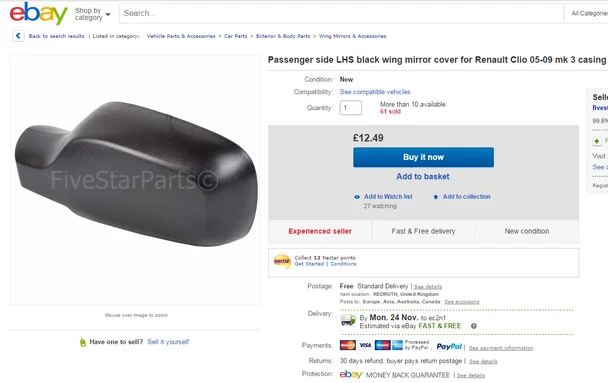Click the delivery help question mark icon
608x383 pixels.
pyautogui.click(x=473, y=326)
